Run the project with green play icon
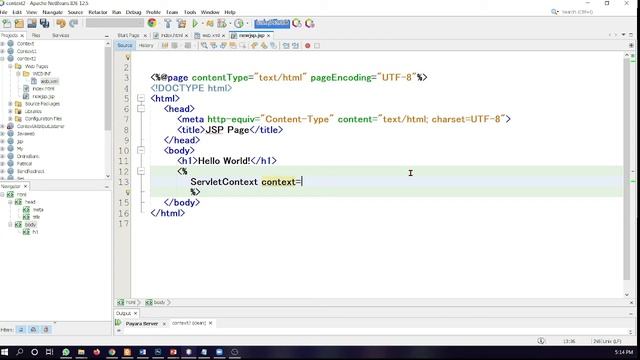This screenshot has height=360, width=640. [x=195, y=24]
